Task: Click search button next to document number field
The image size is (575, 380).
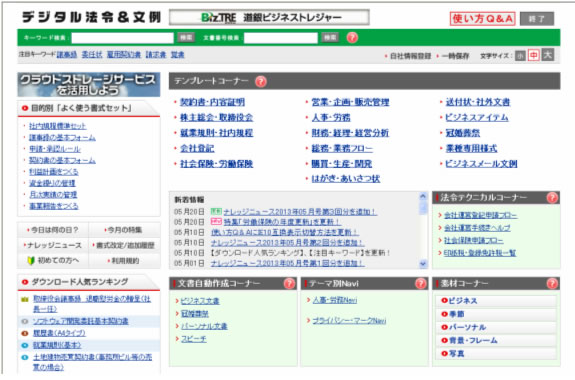Action: point(330,37)
